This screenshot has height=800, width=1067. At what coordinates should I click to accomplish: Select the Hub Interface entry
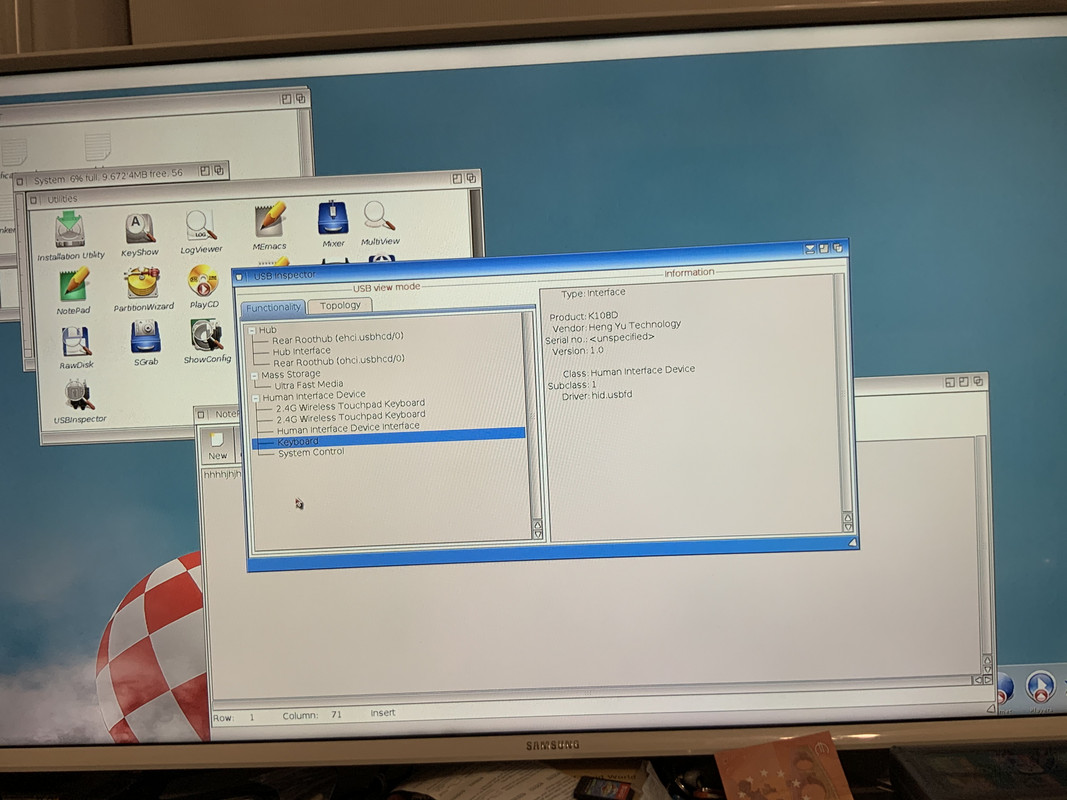(301, 351)
